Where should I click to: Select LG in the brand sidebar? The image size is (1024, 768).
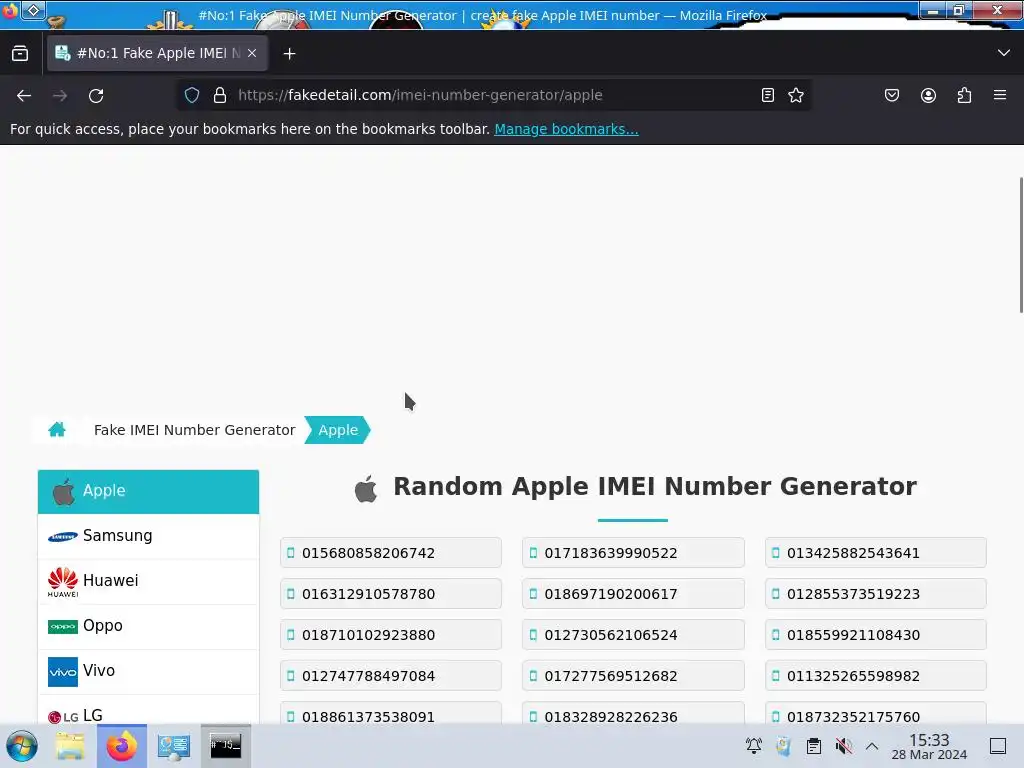148,711
